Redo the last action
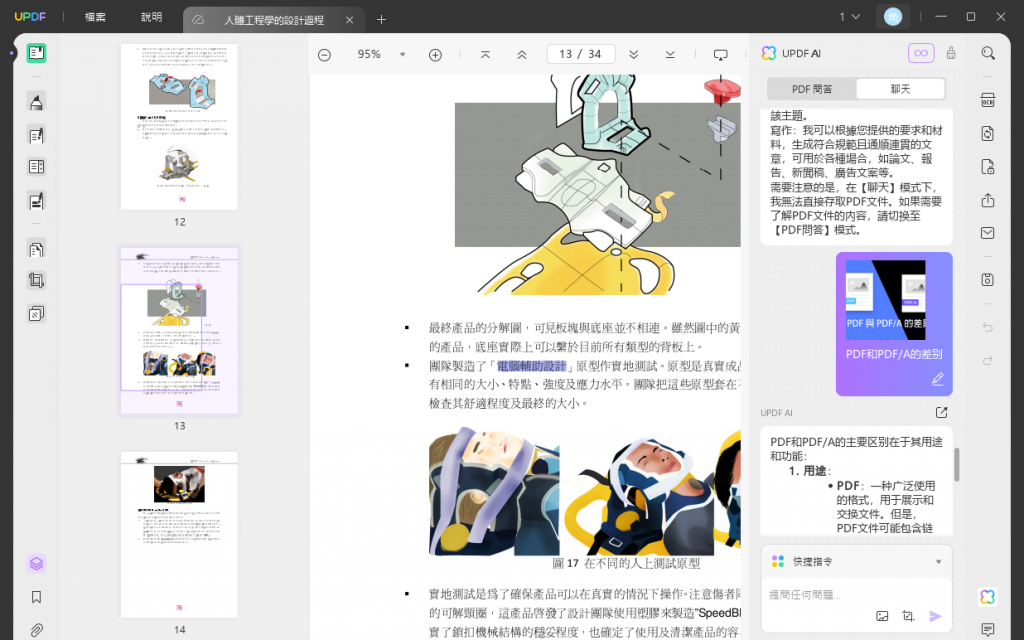The width and height of the screenshot is (1024, 640). pyautogui.click(x=988, y=360)
